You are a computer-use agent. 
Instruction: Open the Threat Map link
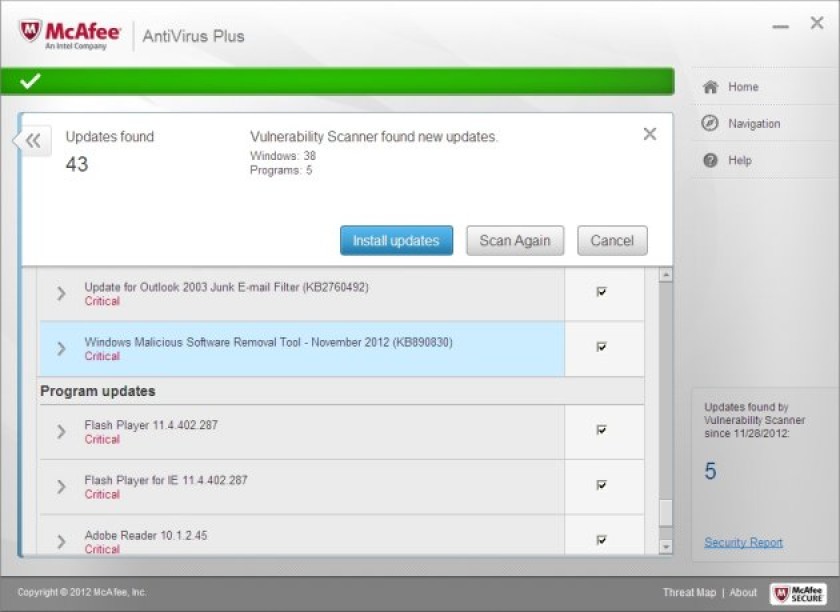coord(689,592)
